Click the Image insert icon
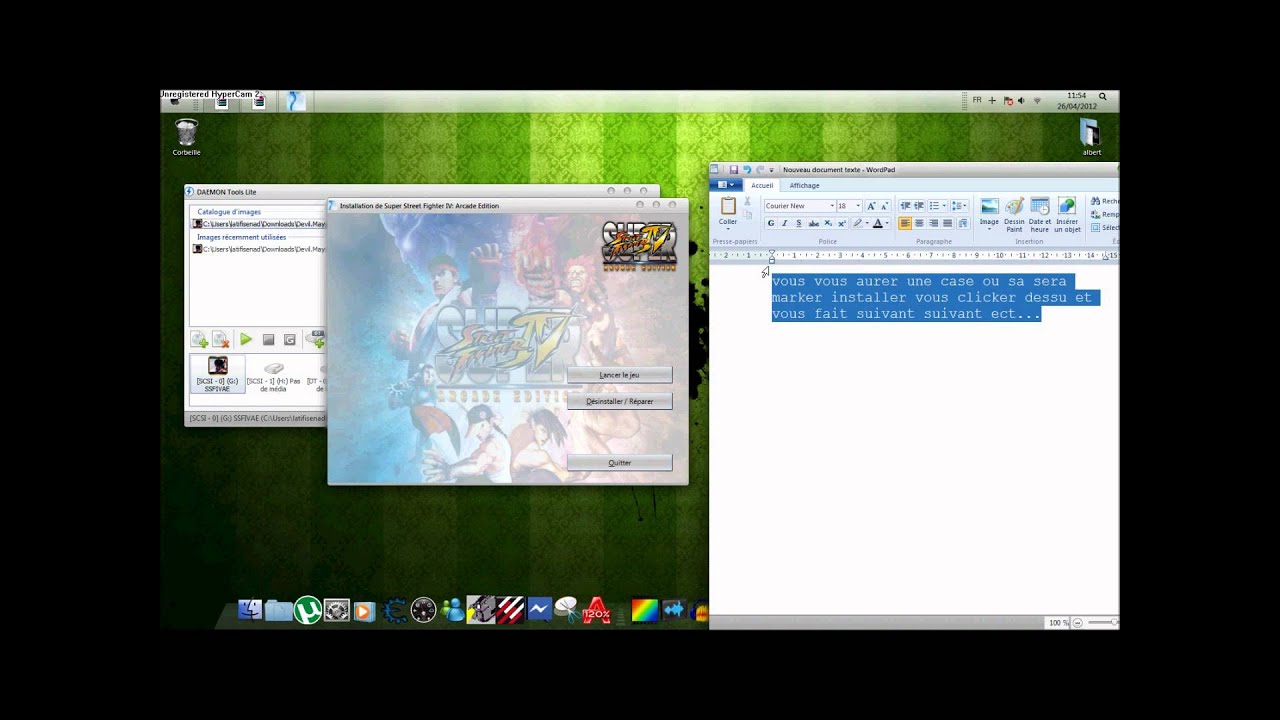This screenshot has height=720, width=1280. (x=989, y=206)
